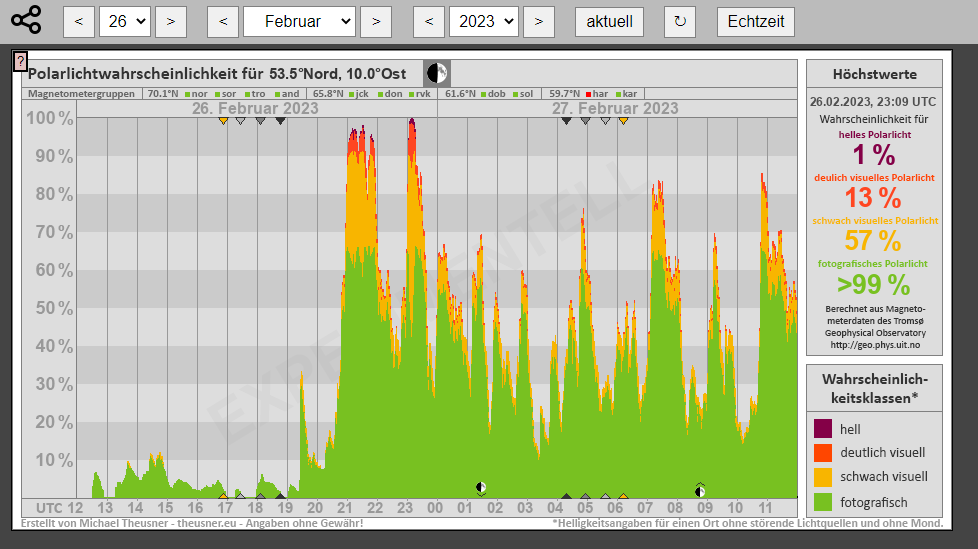The image size is (978, 549).
Task: Click the moon marker near 01 UTC
Action: (x=481, y=488)
